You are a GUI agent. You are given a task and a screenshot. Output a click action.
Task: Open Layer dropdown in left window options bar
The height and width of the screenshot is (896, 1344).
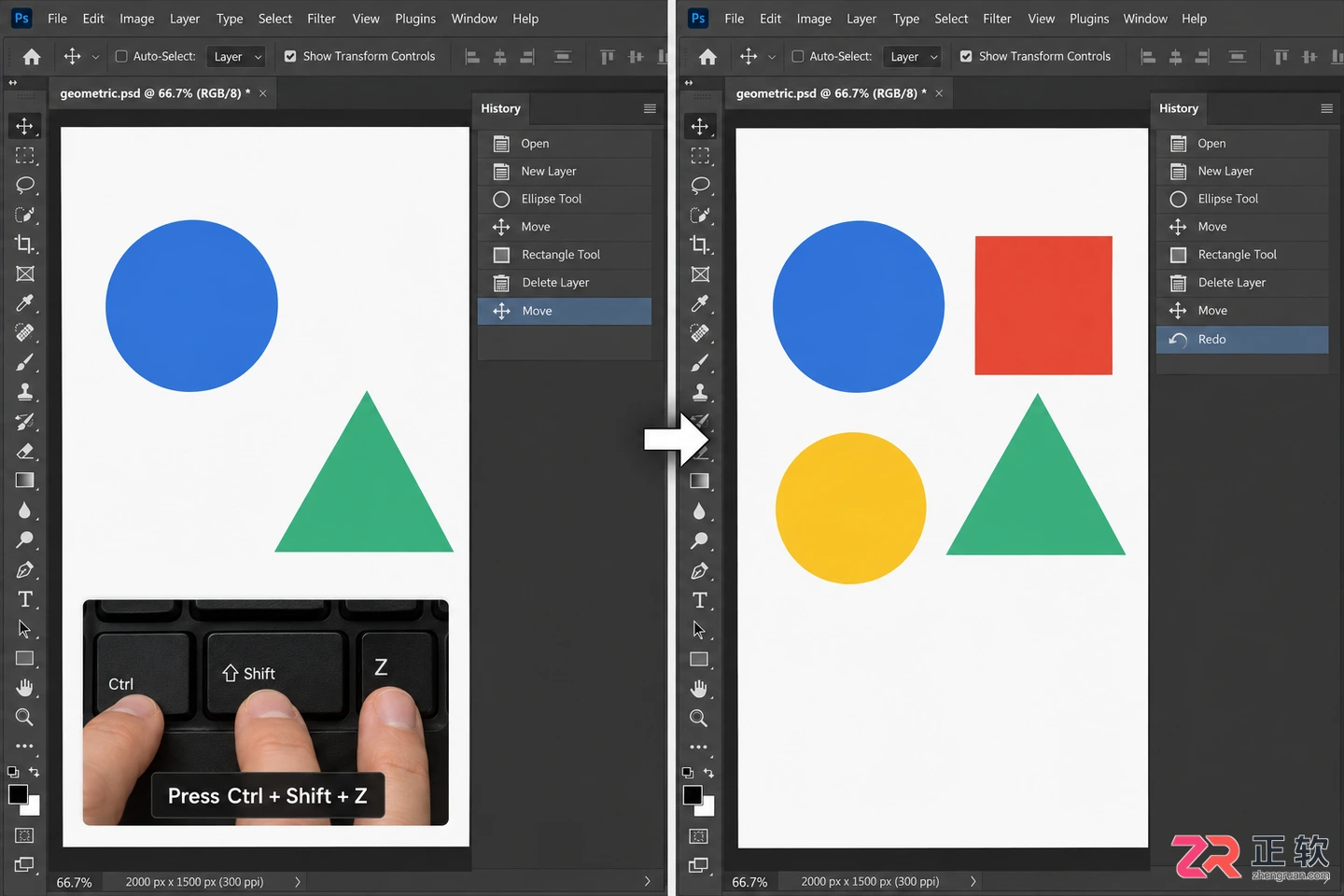236,57
